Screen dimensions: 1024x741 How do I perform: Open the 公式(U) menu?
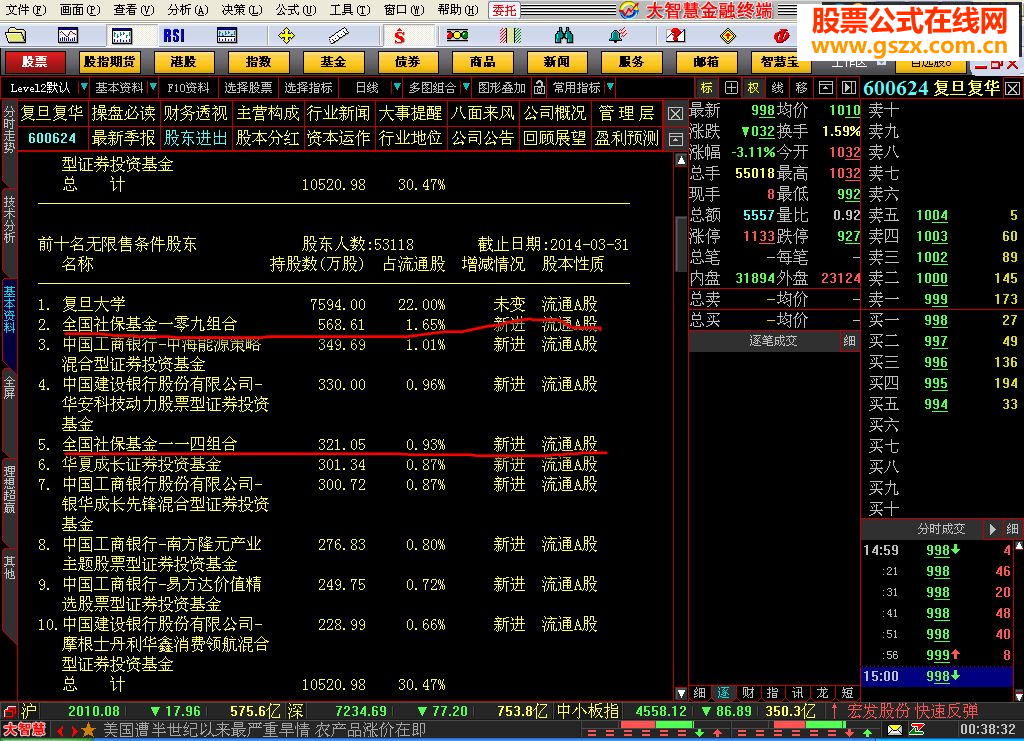pos(295,10)
